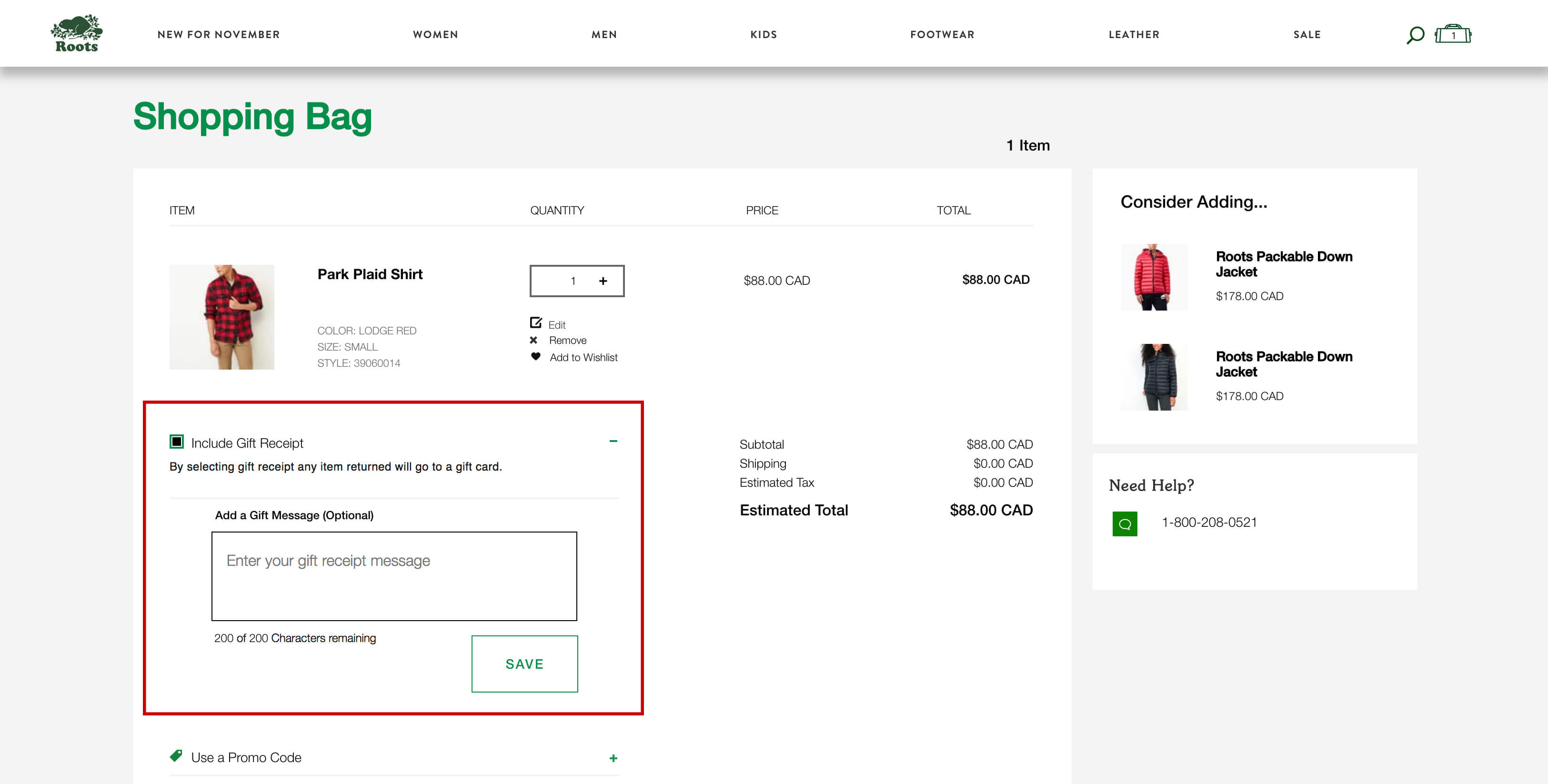Screen dimensions: 1548x784
Task: Click the Estimated Tax $0.00 CAD value
Action: click(x=1003, y=482)
